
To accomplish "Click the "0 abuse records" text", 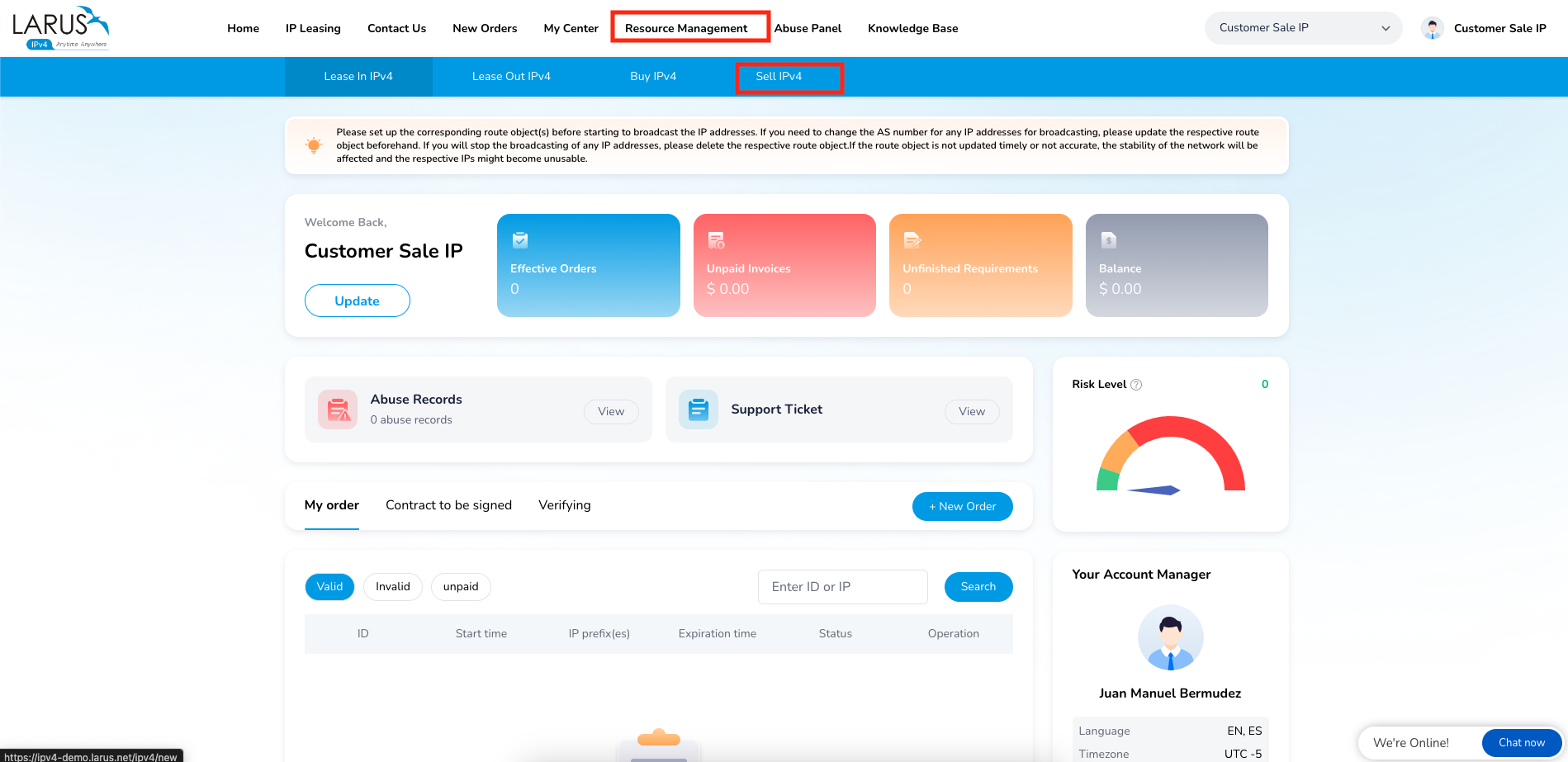I will click(411, 420).
